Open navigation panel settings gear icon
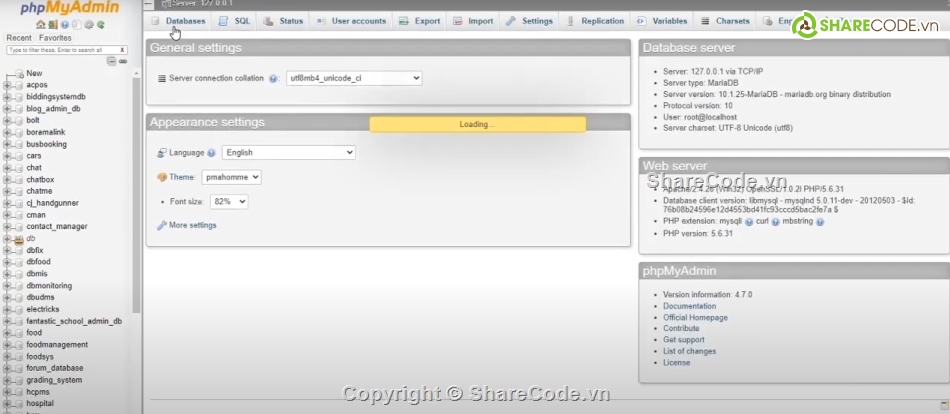950x414 pixels. coord(88,25)
